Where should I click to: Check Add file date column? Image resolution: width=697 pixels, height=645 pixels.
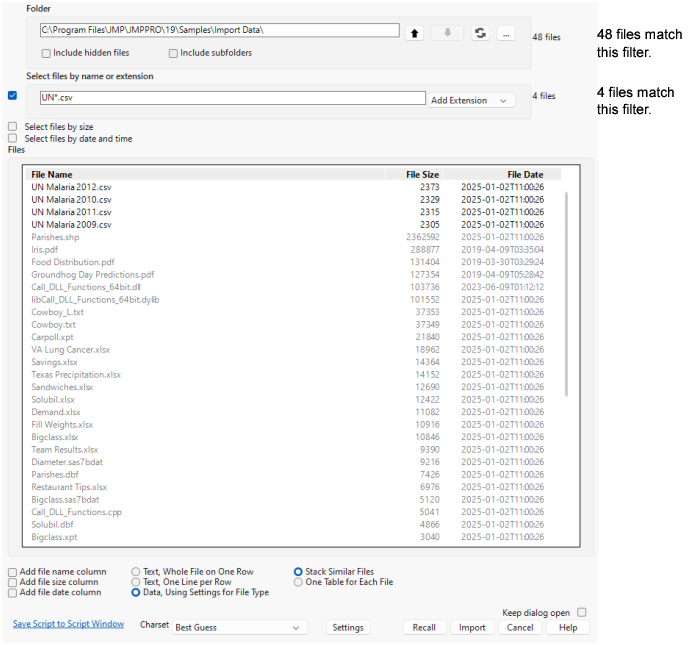pyautogui.click(x=12, y=593)
